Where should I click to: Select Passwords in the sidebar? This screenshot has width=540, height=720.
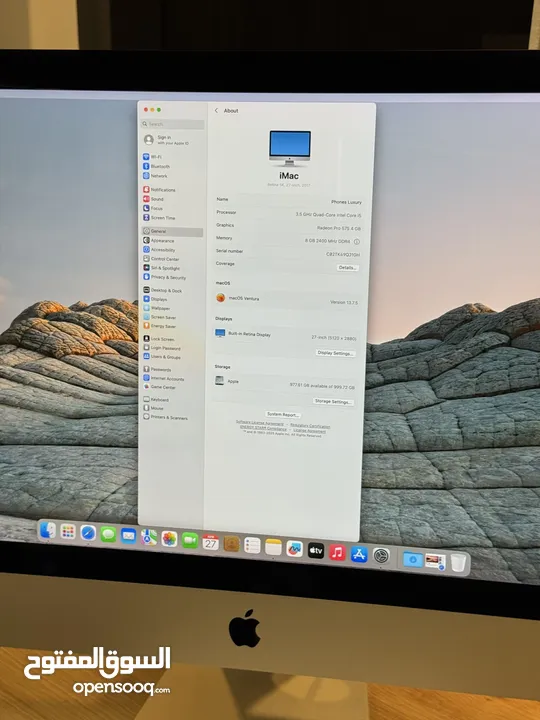pos(157,370)
